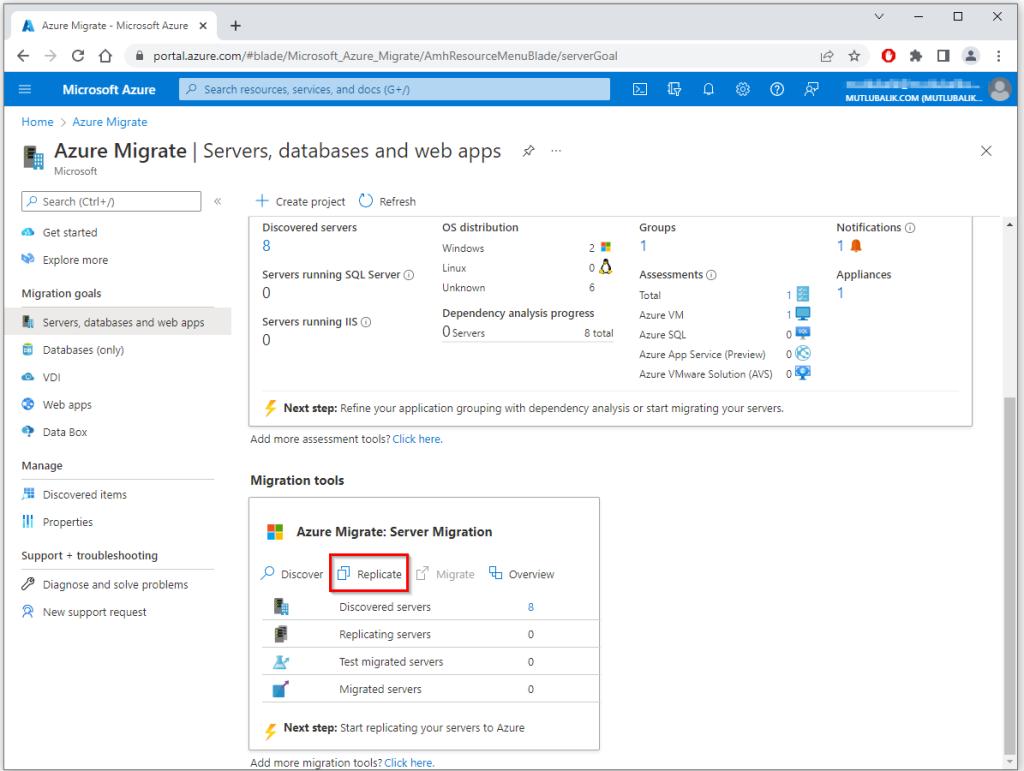Close the Azure Migrate blade
The image size is (1024, 771).
(x=986, y=151)
